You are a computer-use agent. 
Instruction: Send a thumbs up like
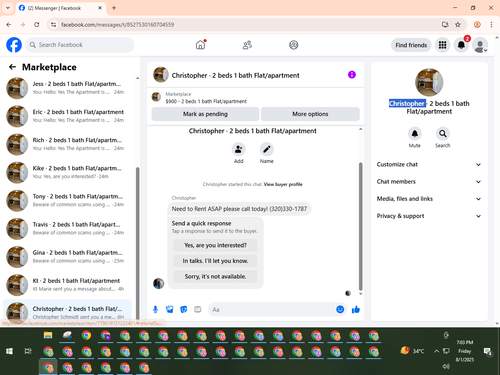(x=356, y=310)
